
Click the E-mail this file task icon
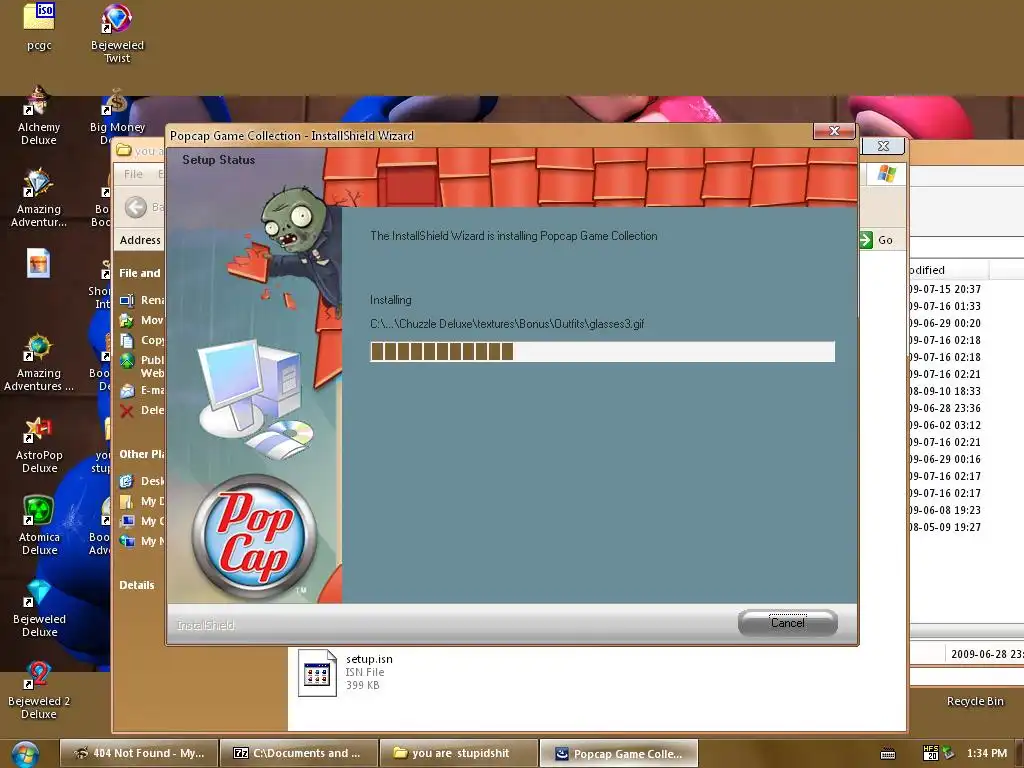pyautogui.click(x=127, y=391)
